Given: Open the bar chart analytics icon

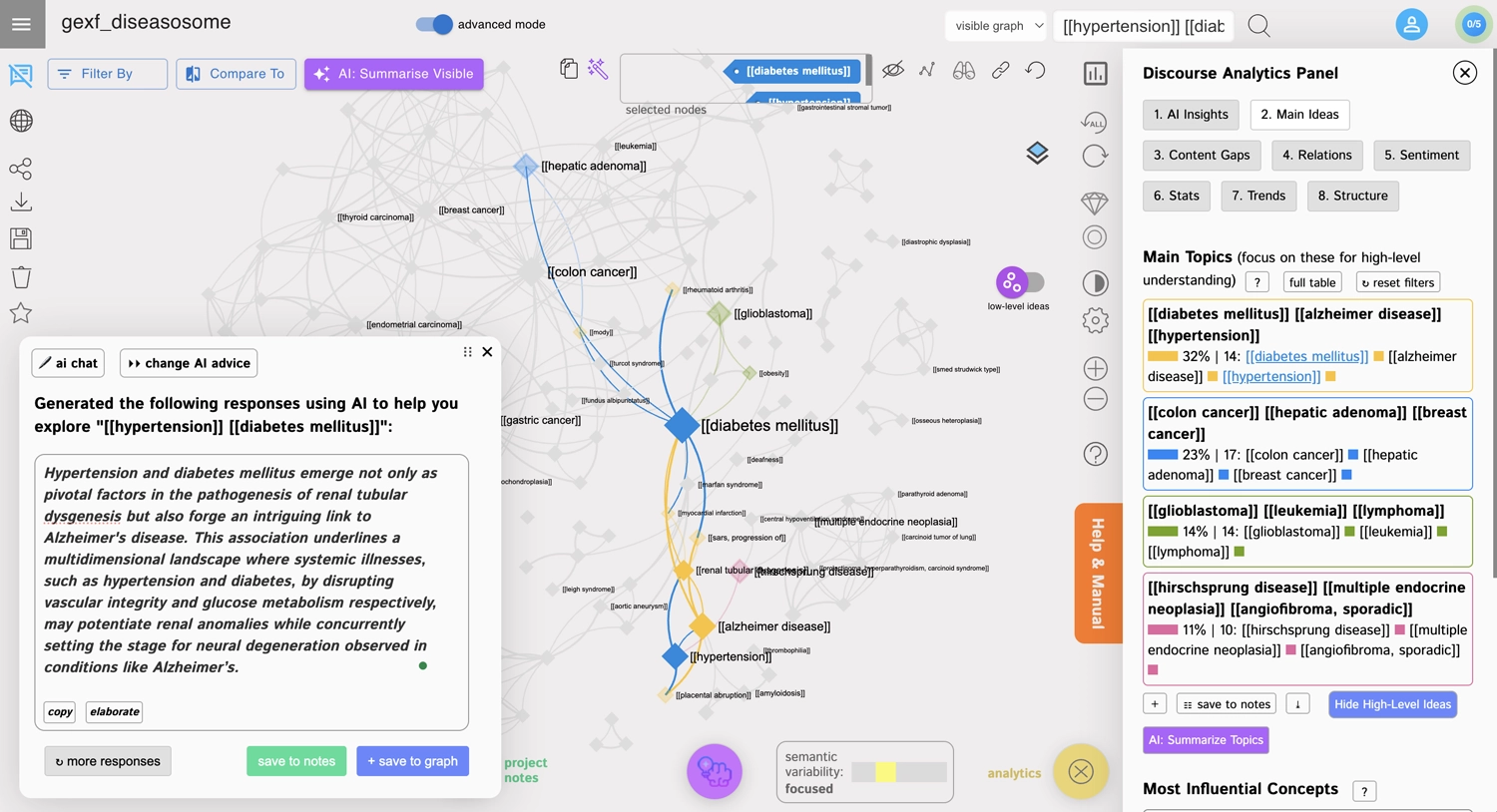Looking at the screenshot, I should coord(1095,73).
